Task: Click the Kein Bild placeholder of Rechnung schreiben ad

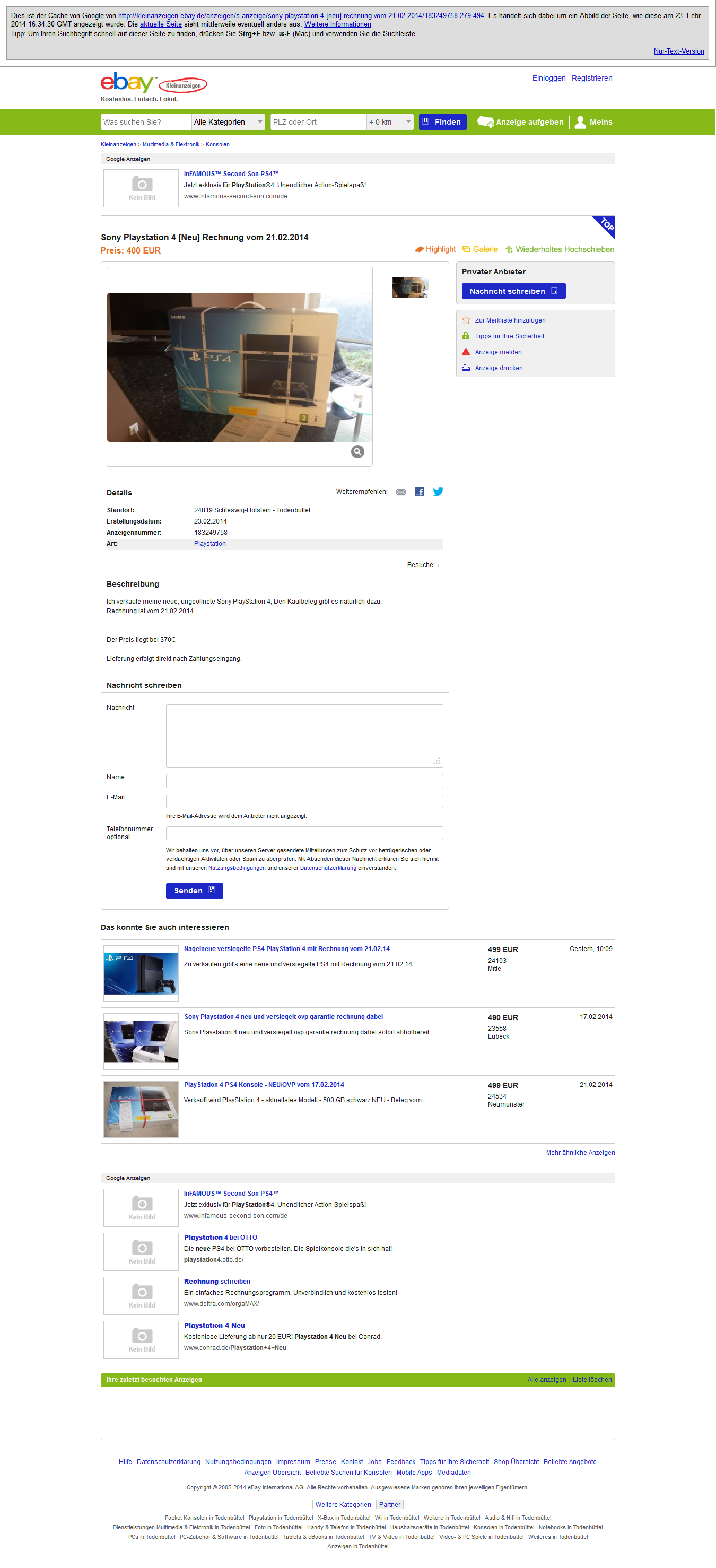Action: [x=141, y=1295]
